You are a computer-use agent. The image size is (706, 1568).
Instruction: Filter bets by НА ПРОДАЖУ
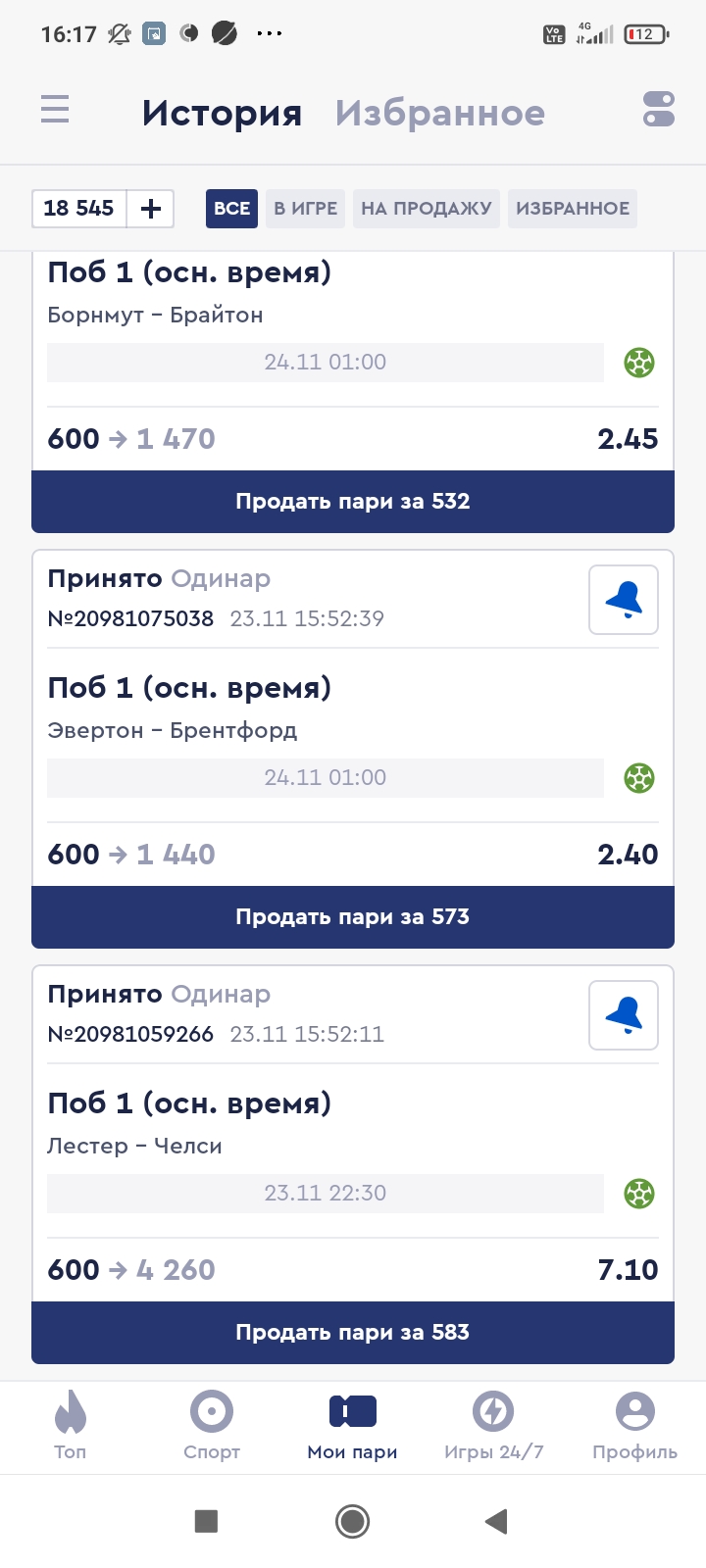pos(427,209)
